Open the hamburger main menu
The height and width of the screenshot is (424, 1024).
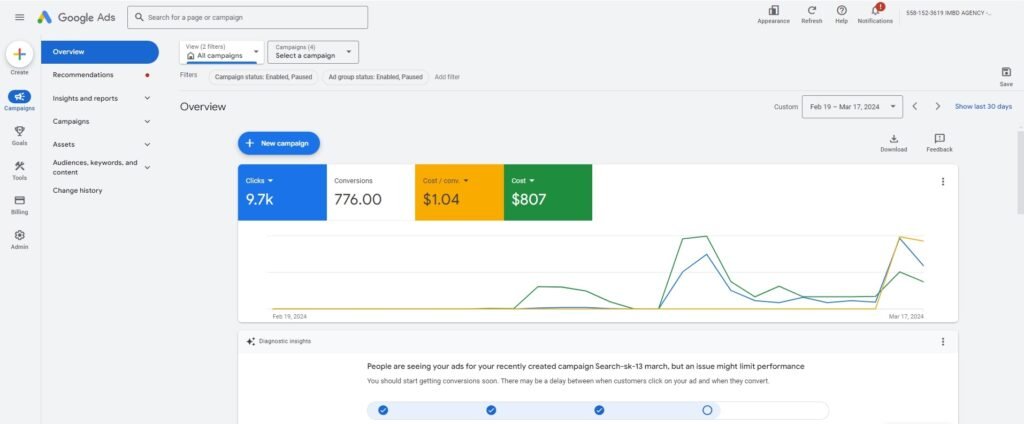pyautogui.click(x=20, y=18)
